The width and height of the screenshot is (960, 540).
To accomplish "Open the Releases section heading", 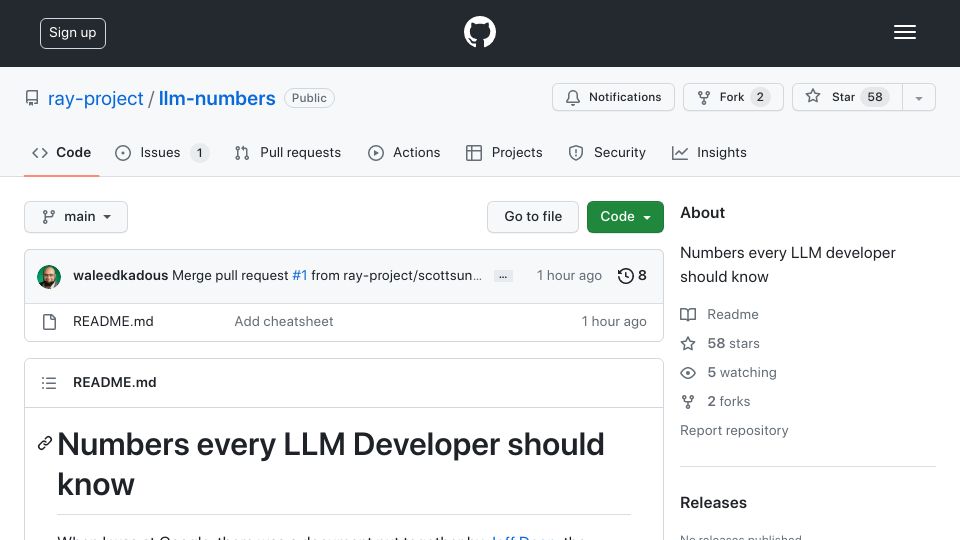I will coord(713,503).
